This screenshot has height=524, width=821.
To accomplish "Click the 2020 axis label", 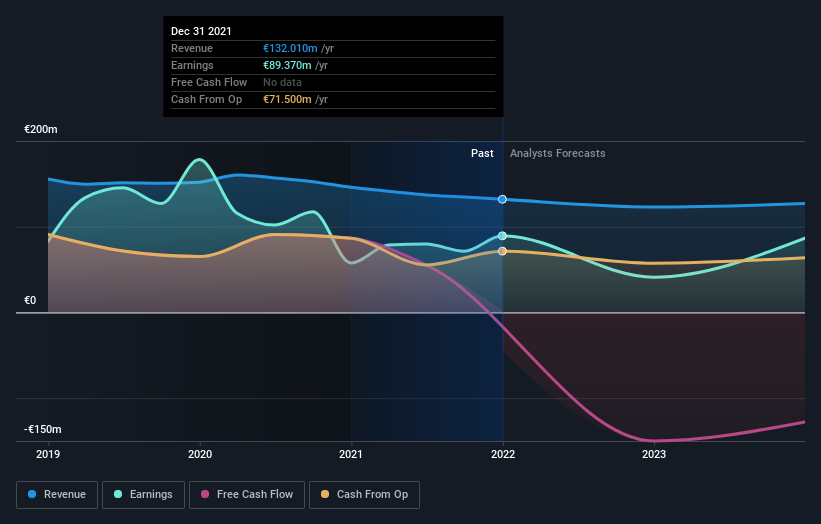I will [x=200, y=454].
